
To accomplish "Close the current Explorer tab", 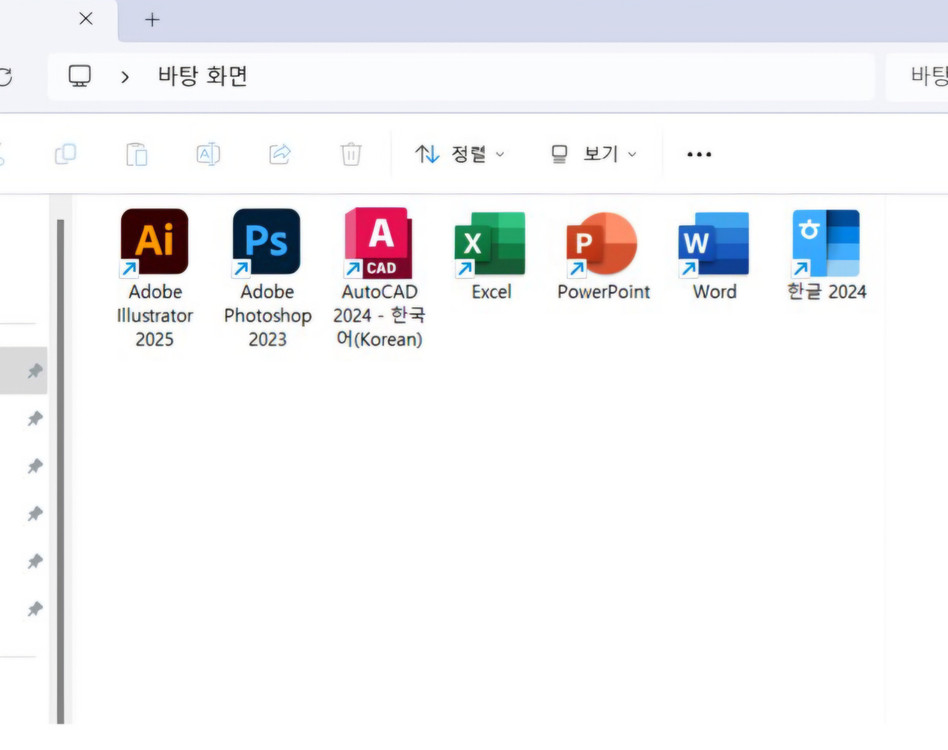I will coord(86,19).
